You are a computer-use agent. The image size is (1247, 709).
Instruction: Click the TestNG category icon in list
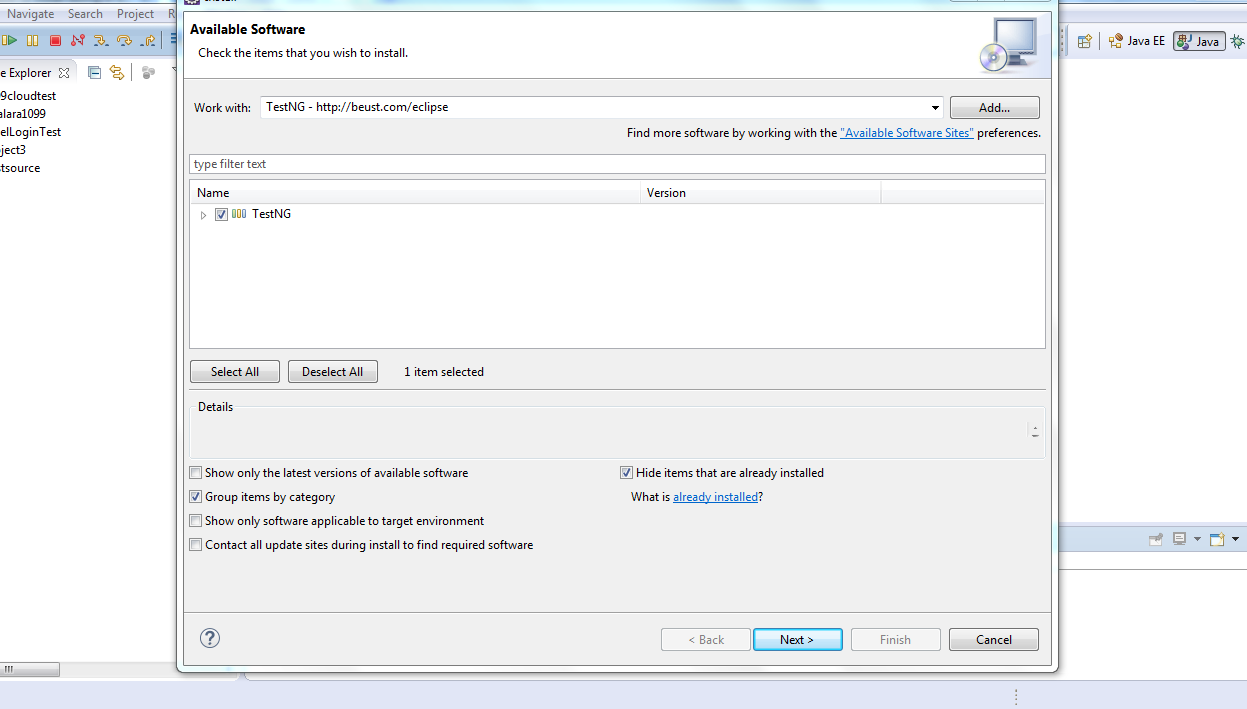coord(239,214)
